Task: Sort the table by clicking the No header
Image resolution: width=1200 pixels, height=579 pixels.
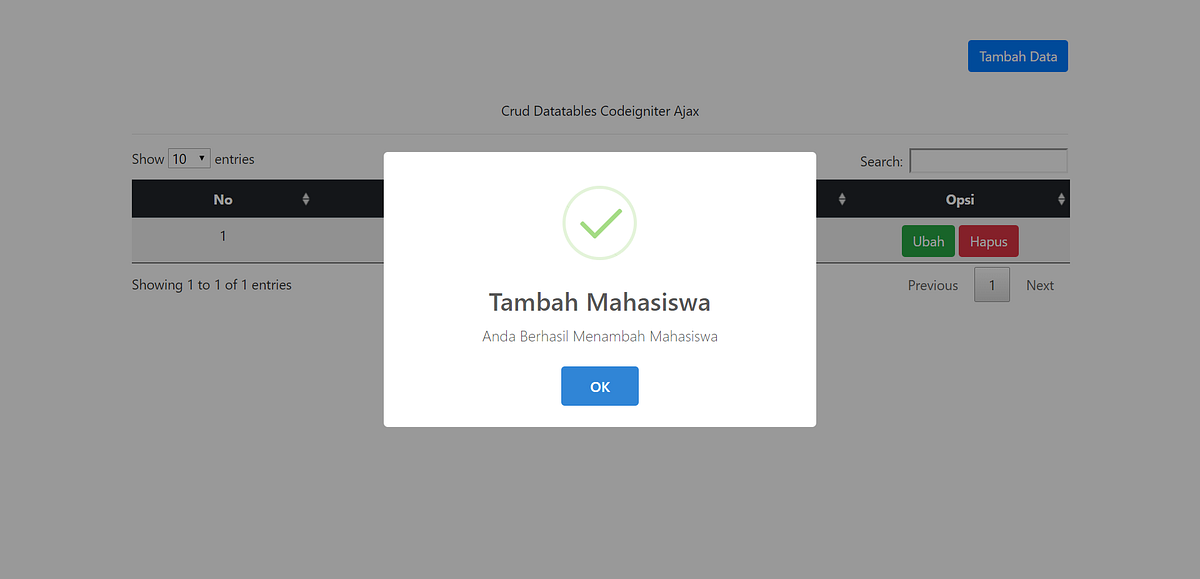Action: [x=222, y=199]
